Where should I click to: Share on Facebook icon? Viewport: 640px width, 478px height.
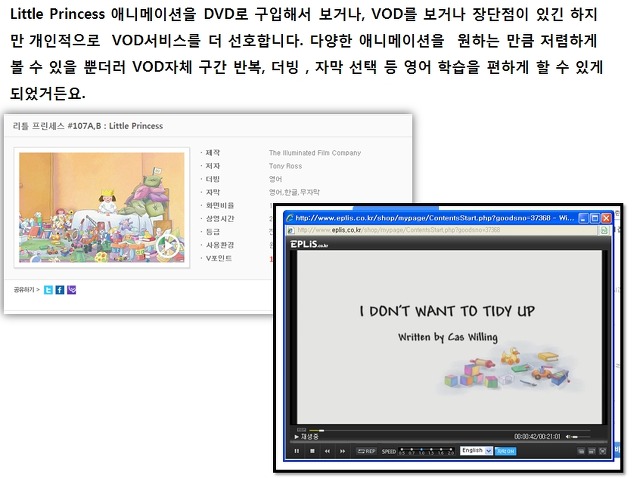coord(60,290)
